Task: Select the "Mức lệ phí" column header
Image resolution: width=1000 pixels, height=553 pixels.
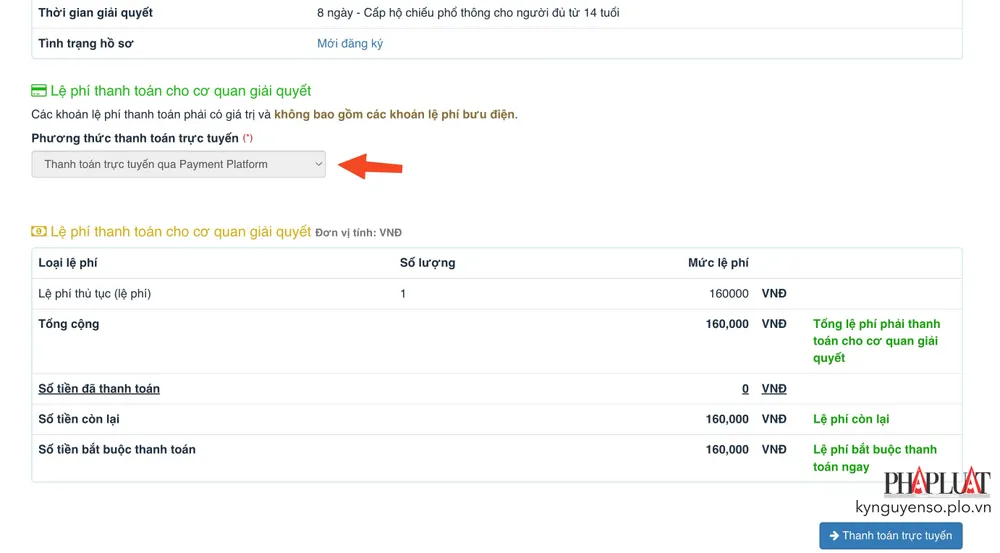Action: point(718,263)
